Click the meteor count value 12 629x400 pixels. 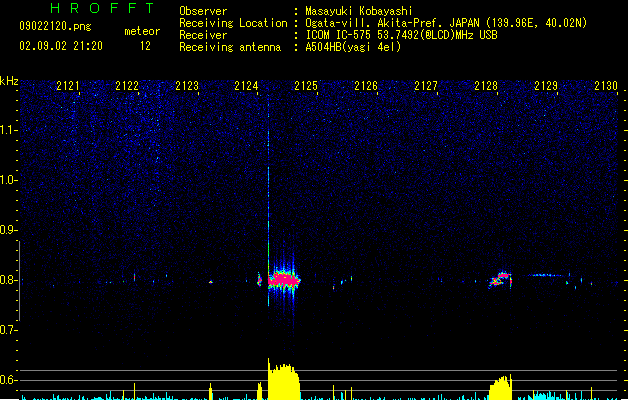145,46
